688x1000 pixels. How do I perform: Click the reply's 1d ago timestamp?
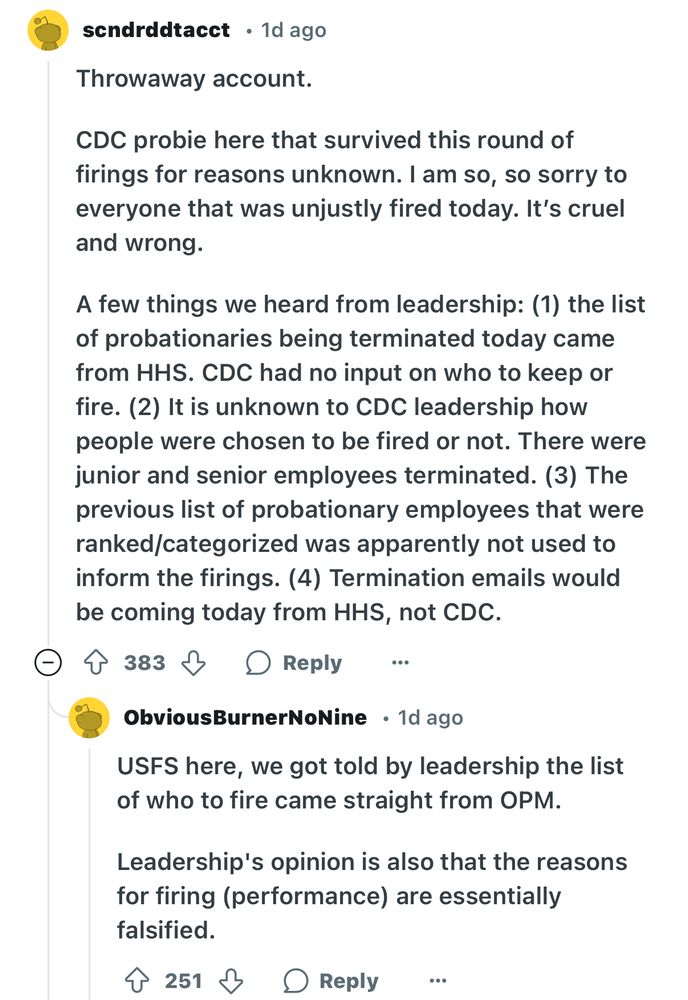coord(430,718)
